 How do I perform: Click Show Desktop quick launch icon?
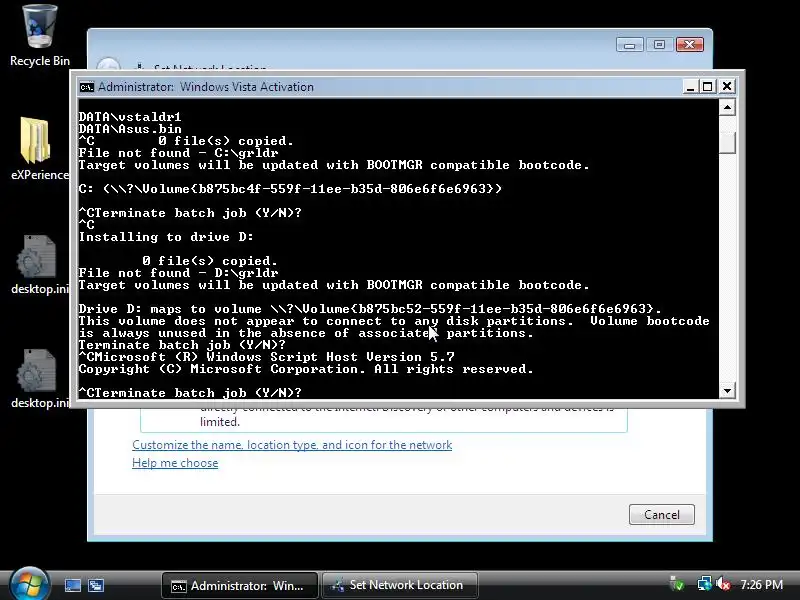point(72,585)
